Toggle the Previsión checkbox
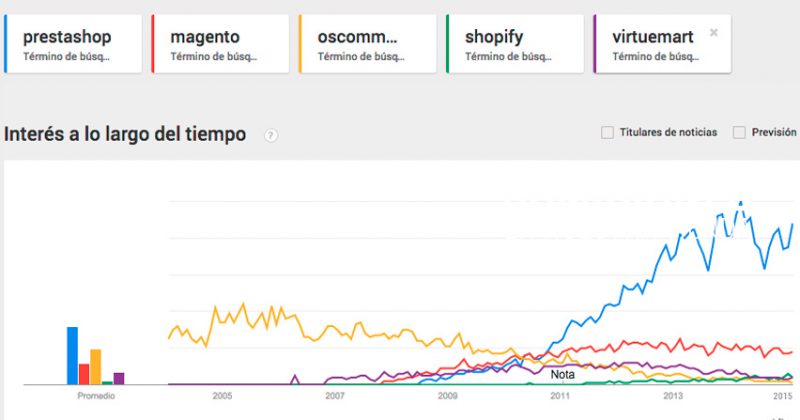The image size is (800, 420). click(740, 132)
